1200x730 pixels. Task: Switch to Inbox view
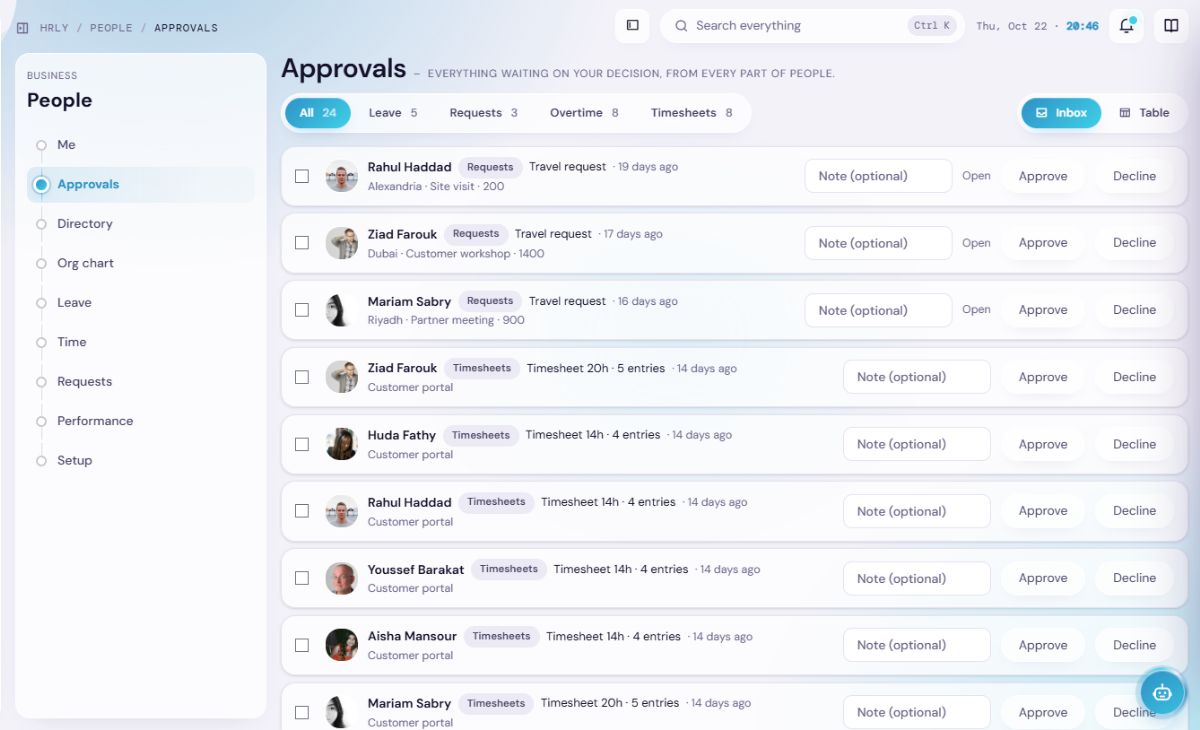1061,113
